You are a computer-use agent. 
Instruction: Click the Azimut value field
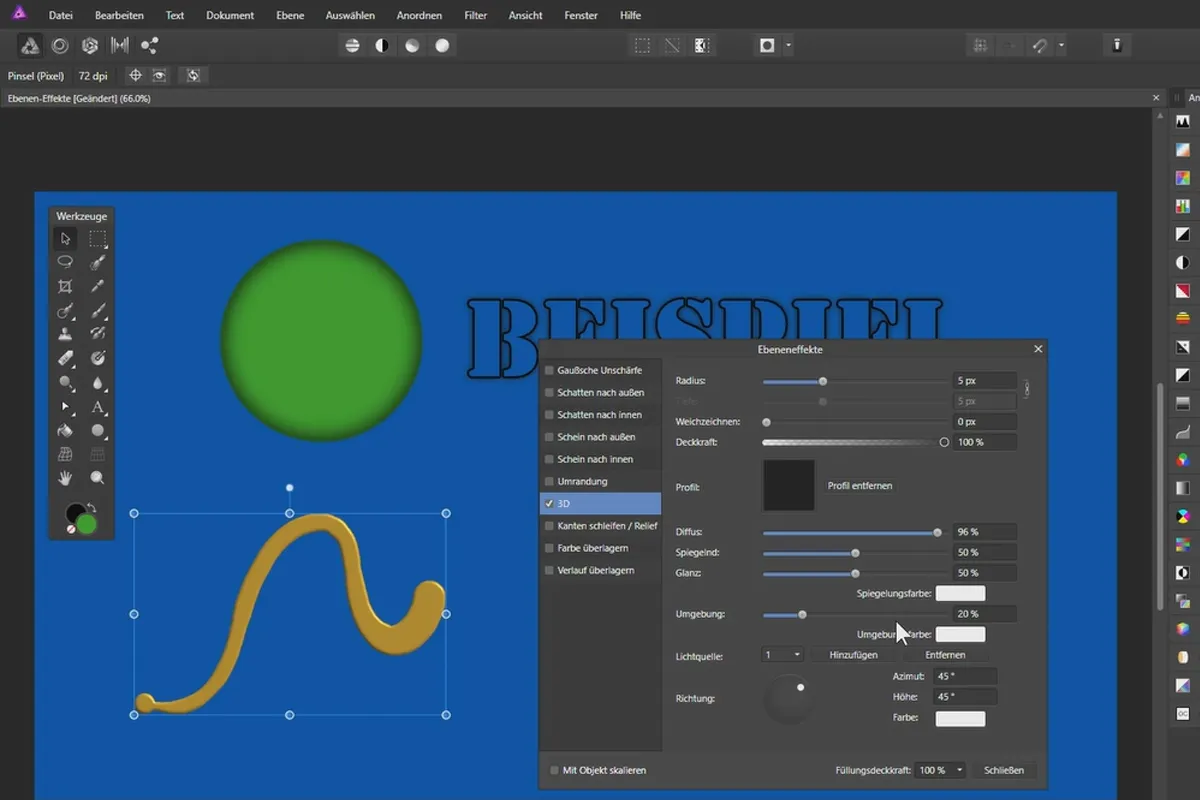point(964,676)
